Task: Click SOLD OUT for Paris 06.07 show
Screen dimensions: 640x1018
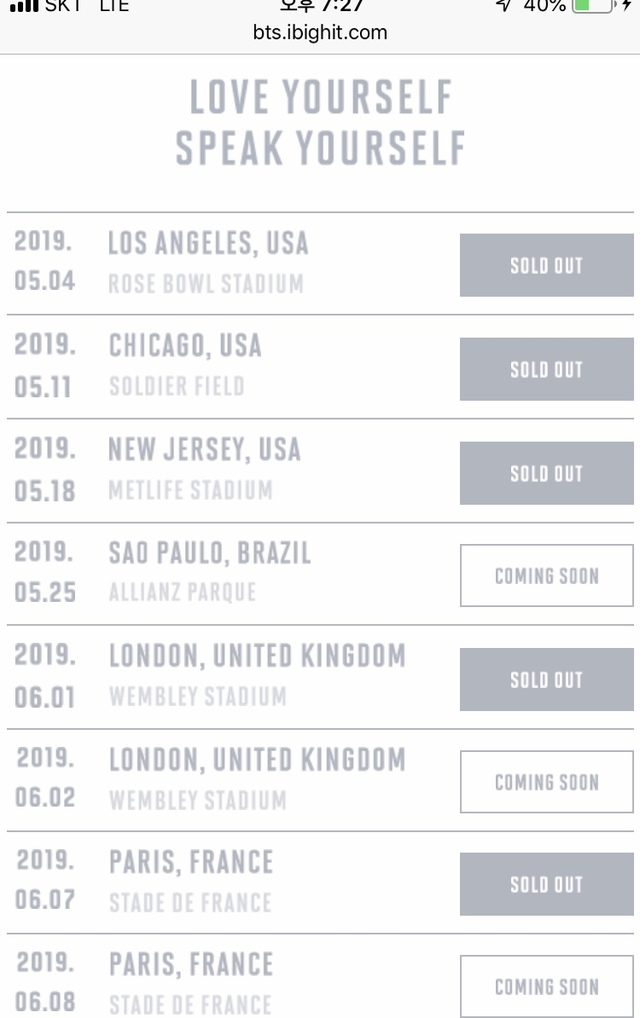Action: click(x=546, y=884)
